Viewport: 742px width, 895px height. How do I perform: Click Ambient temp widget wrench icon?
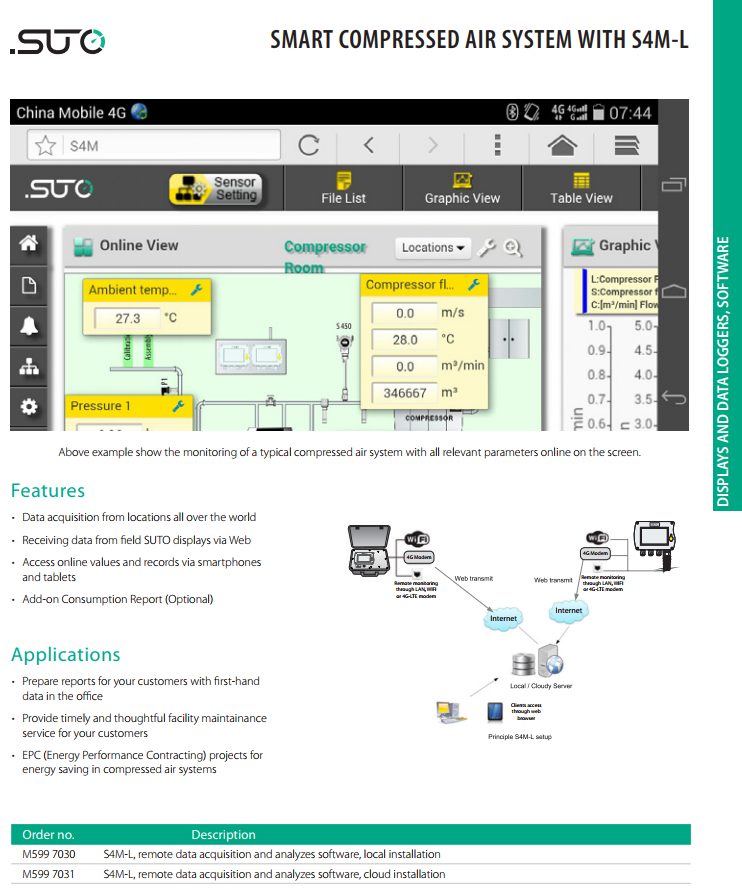[x=196, y=290]
